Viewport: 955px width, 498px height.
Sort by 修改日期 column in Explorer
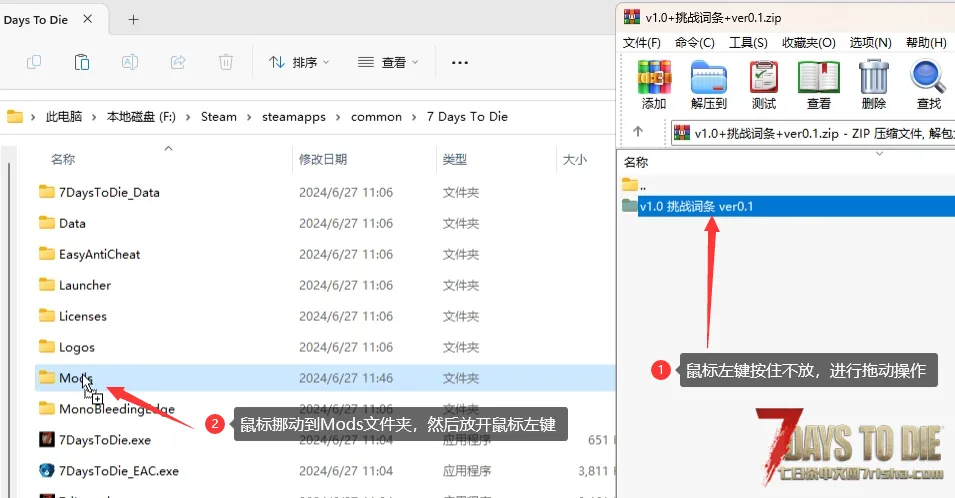323,160
